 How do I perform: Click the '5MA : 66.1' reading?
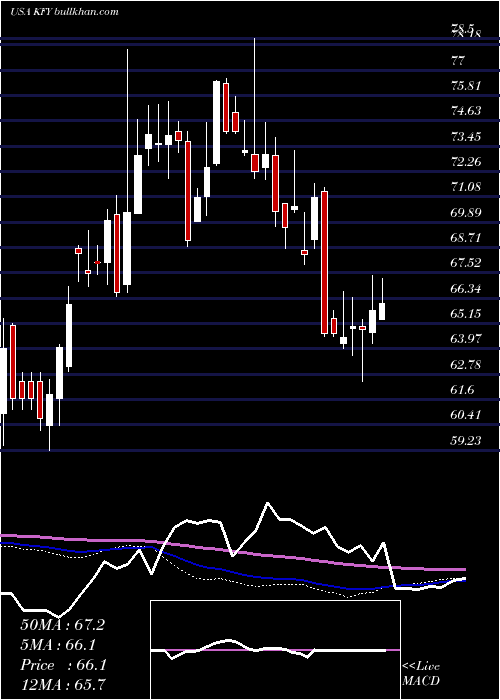58,645
